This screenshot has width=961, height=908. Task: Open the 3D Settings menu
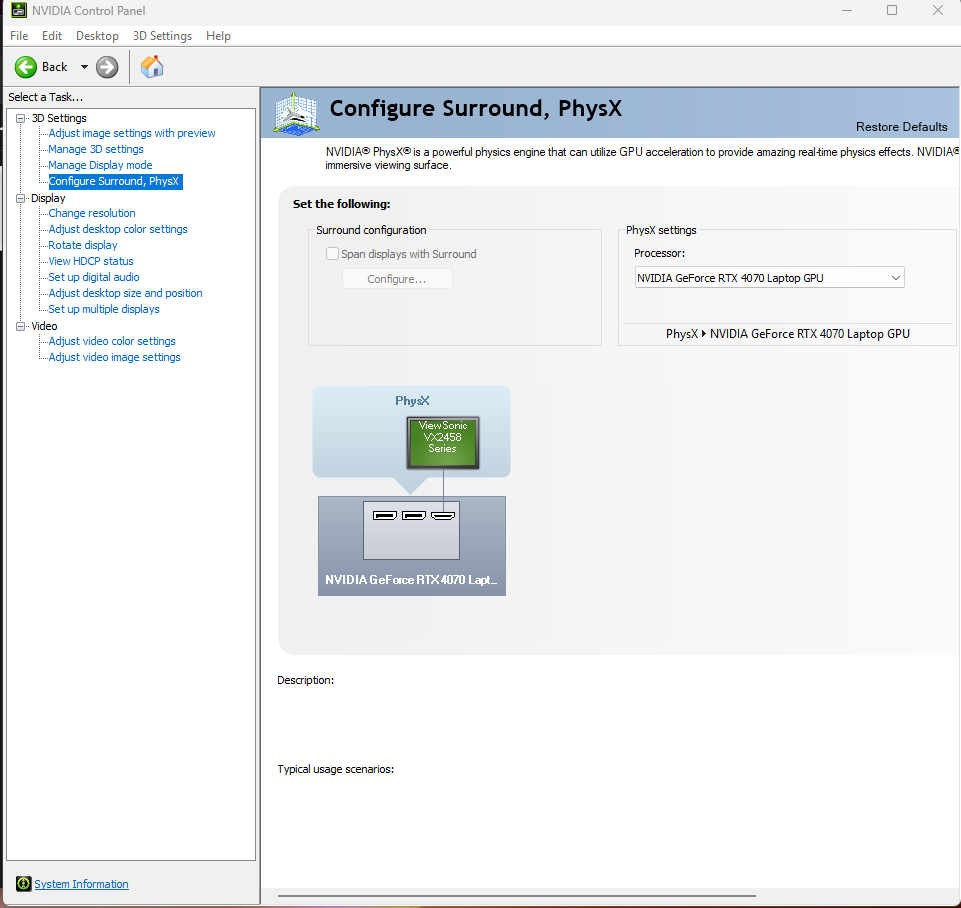[x=162, y=36]
